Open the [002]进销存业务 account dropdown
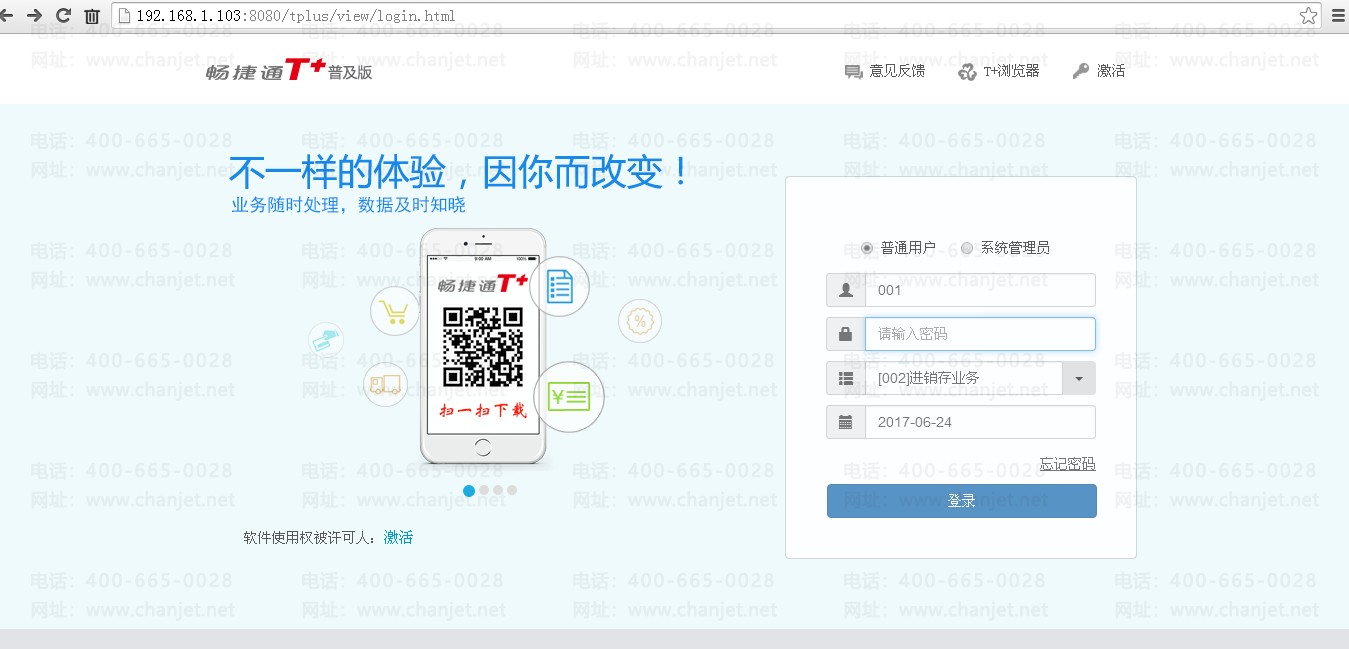The width and height of the screenshot is (1349, 649). 964,378
